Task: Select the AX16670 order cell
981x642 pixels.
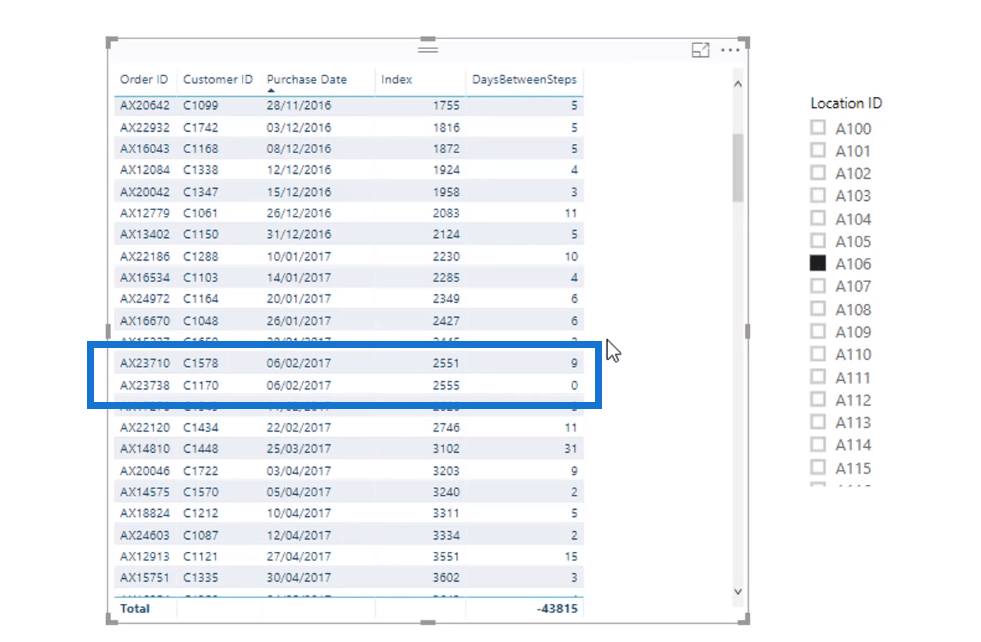Action: click(145, 321)
